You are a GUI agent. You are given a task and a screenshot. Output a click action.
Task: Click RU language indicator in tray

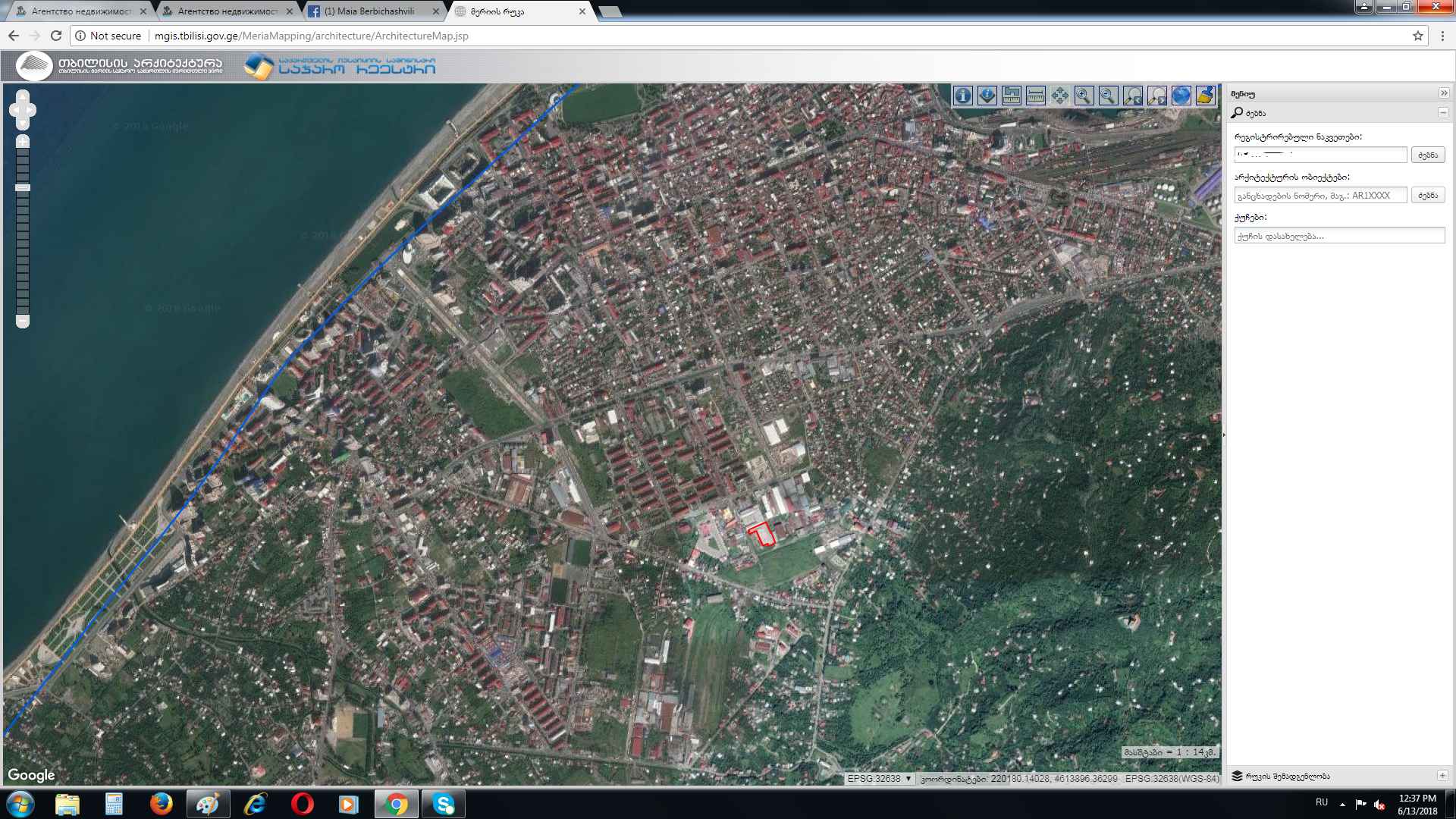pos(1322,802)
